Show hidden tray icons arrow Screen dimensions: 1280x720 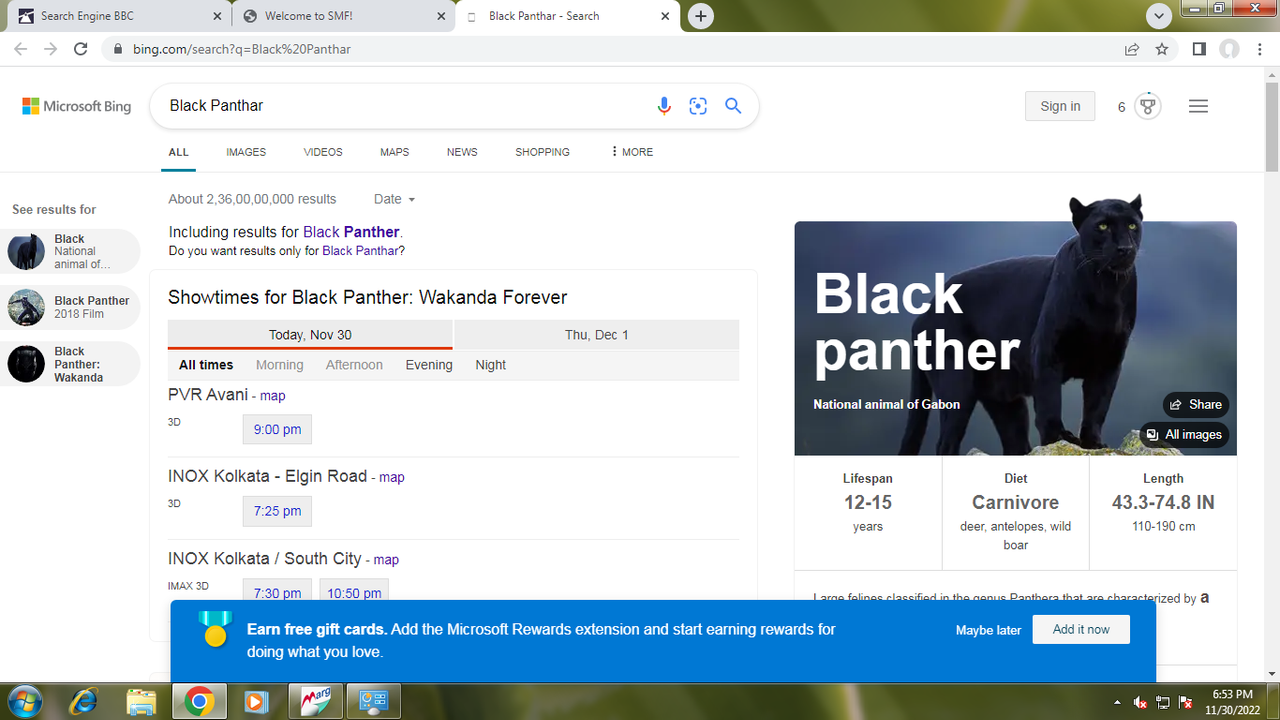point(1117,702)
